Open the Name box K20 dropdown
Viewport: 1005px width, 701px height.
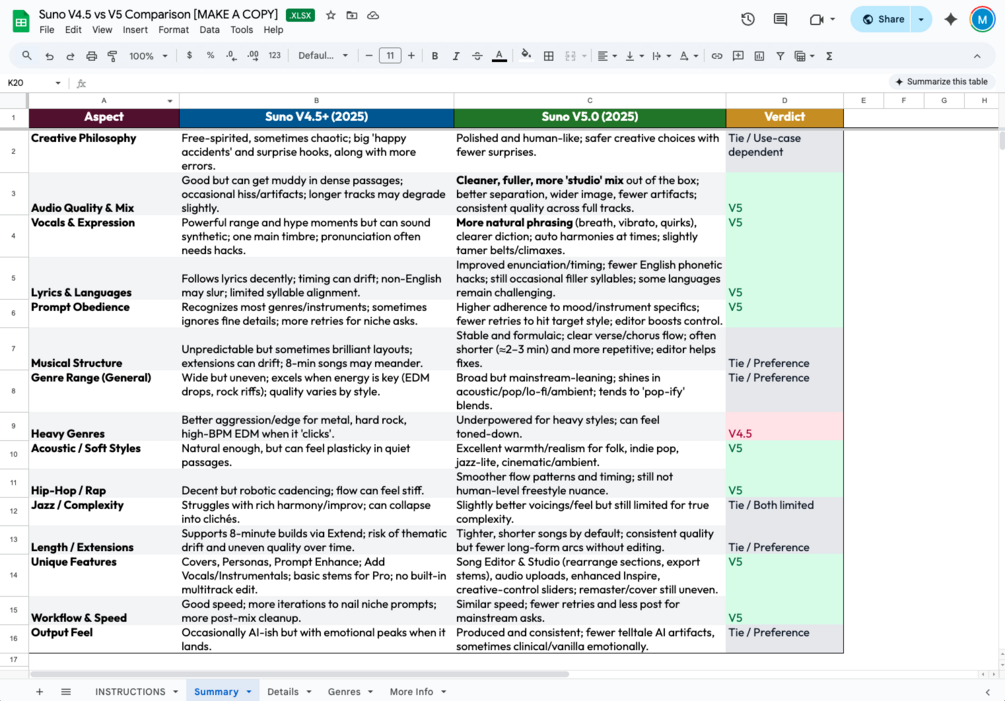click(58, 83)
